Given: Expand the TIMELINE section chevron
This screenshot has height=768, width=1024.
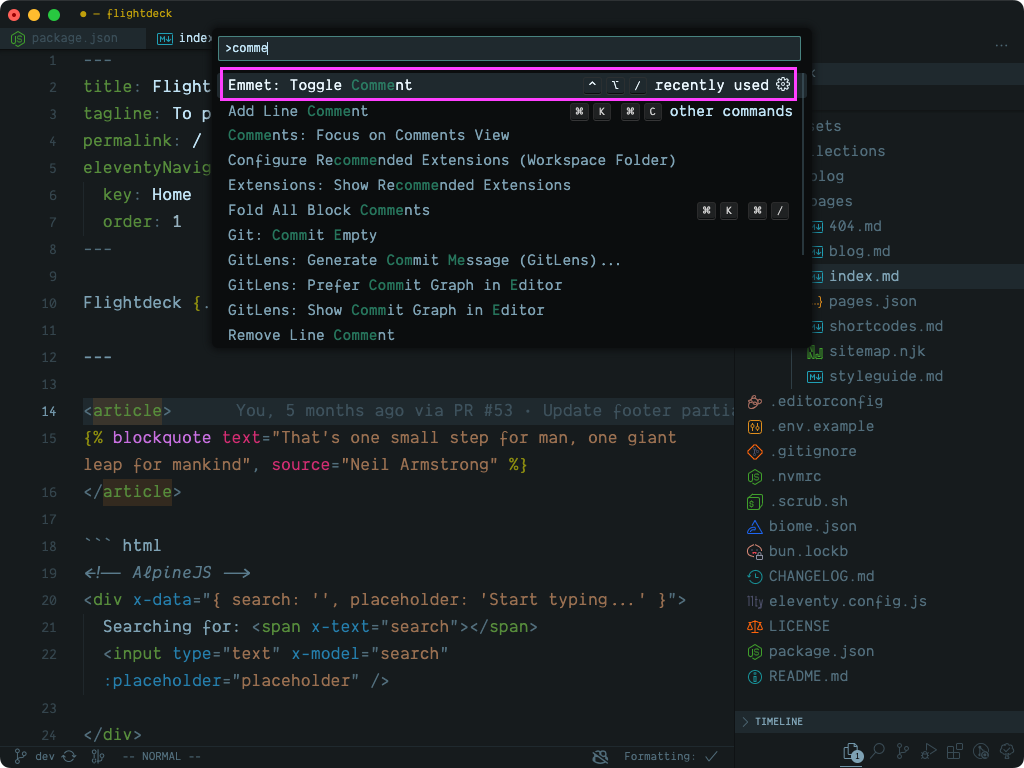Looking at the screenshot, I should click(x=745, y=722).
